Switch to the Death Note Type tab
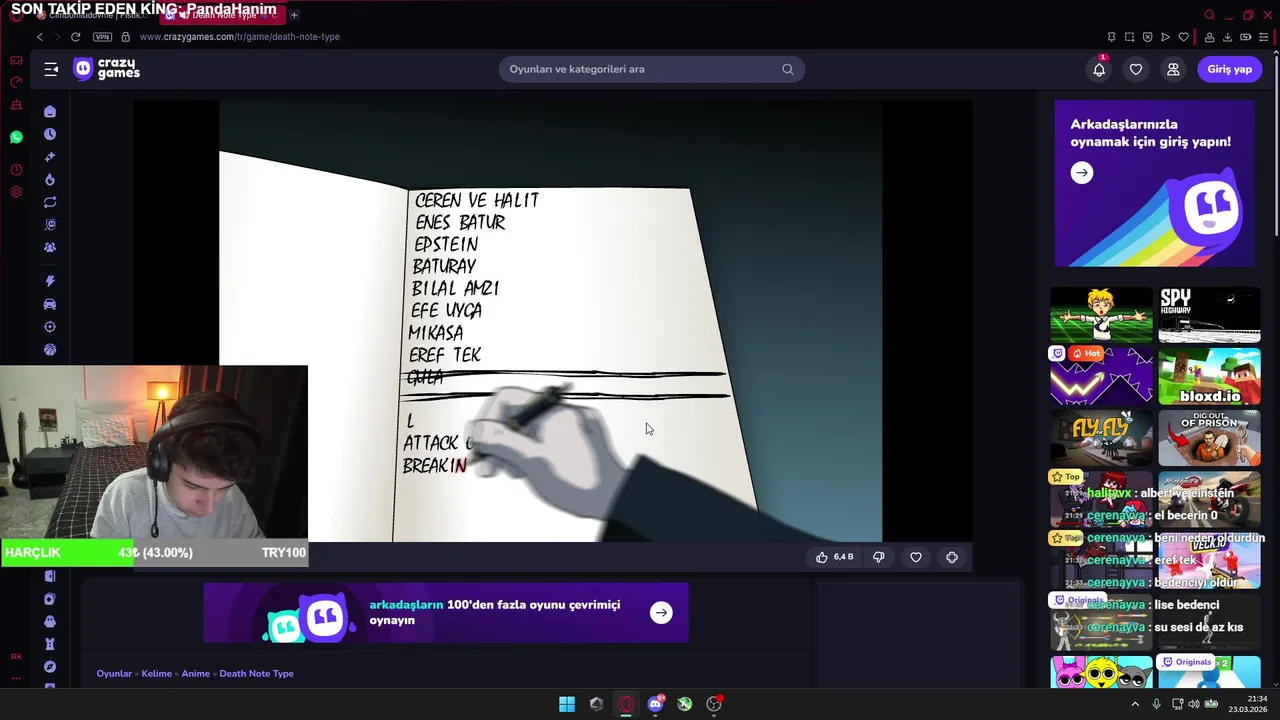Viewport: 1280px width, 720px height. 220,15
